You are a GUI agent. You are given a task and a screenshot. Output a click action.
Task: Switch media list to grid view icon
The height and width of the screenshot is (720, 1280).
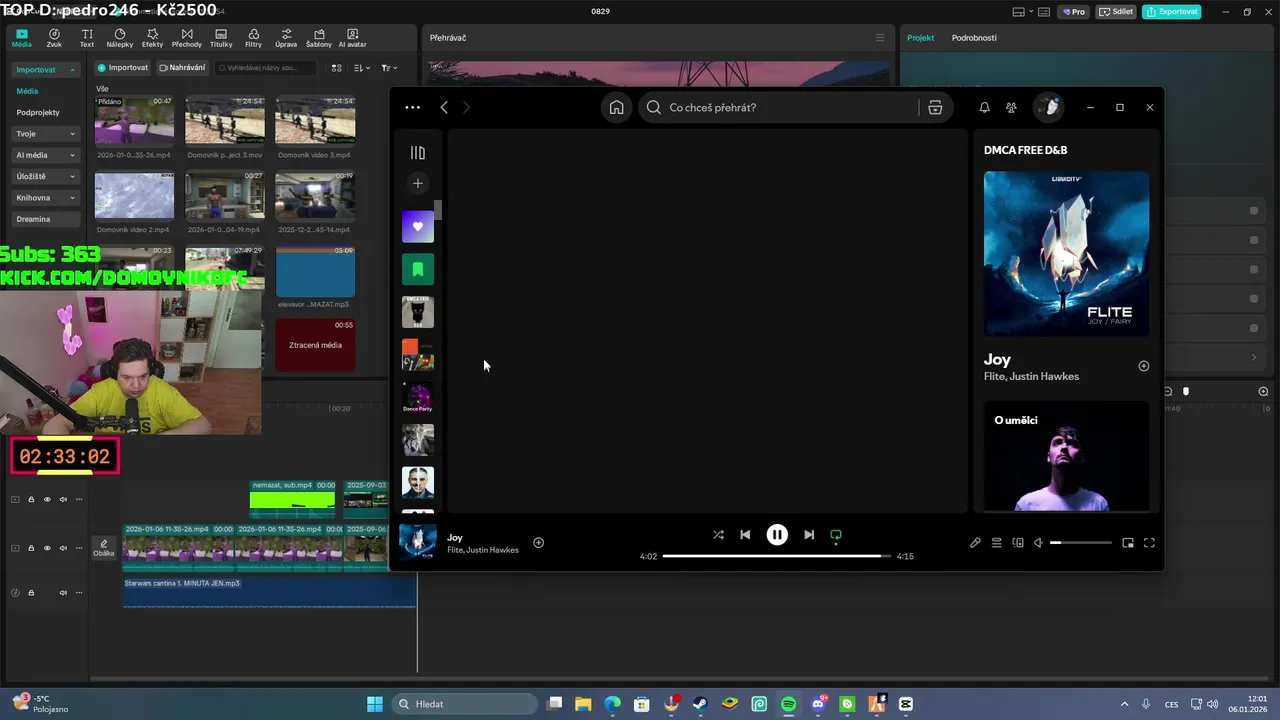(x=337, y=68)
